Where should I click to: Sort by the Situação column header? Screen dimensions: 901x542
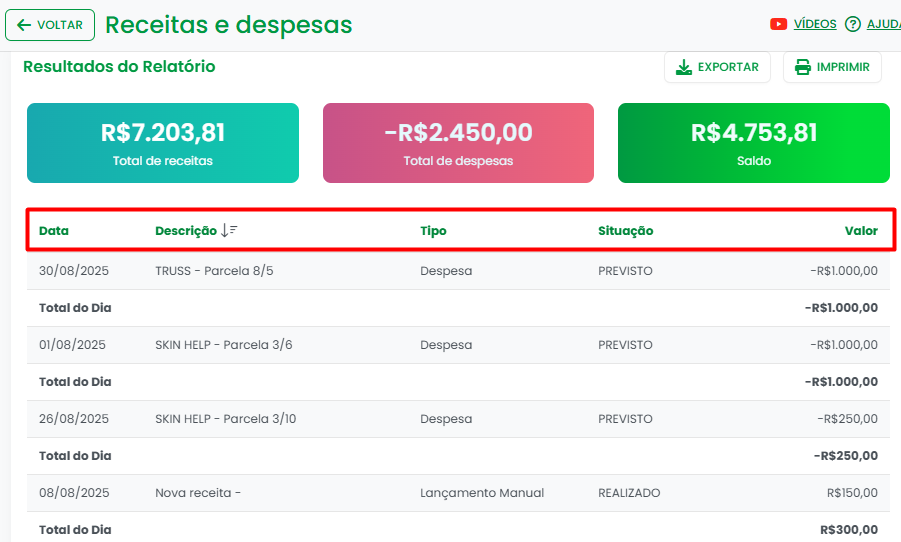[x=625, y=231]
